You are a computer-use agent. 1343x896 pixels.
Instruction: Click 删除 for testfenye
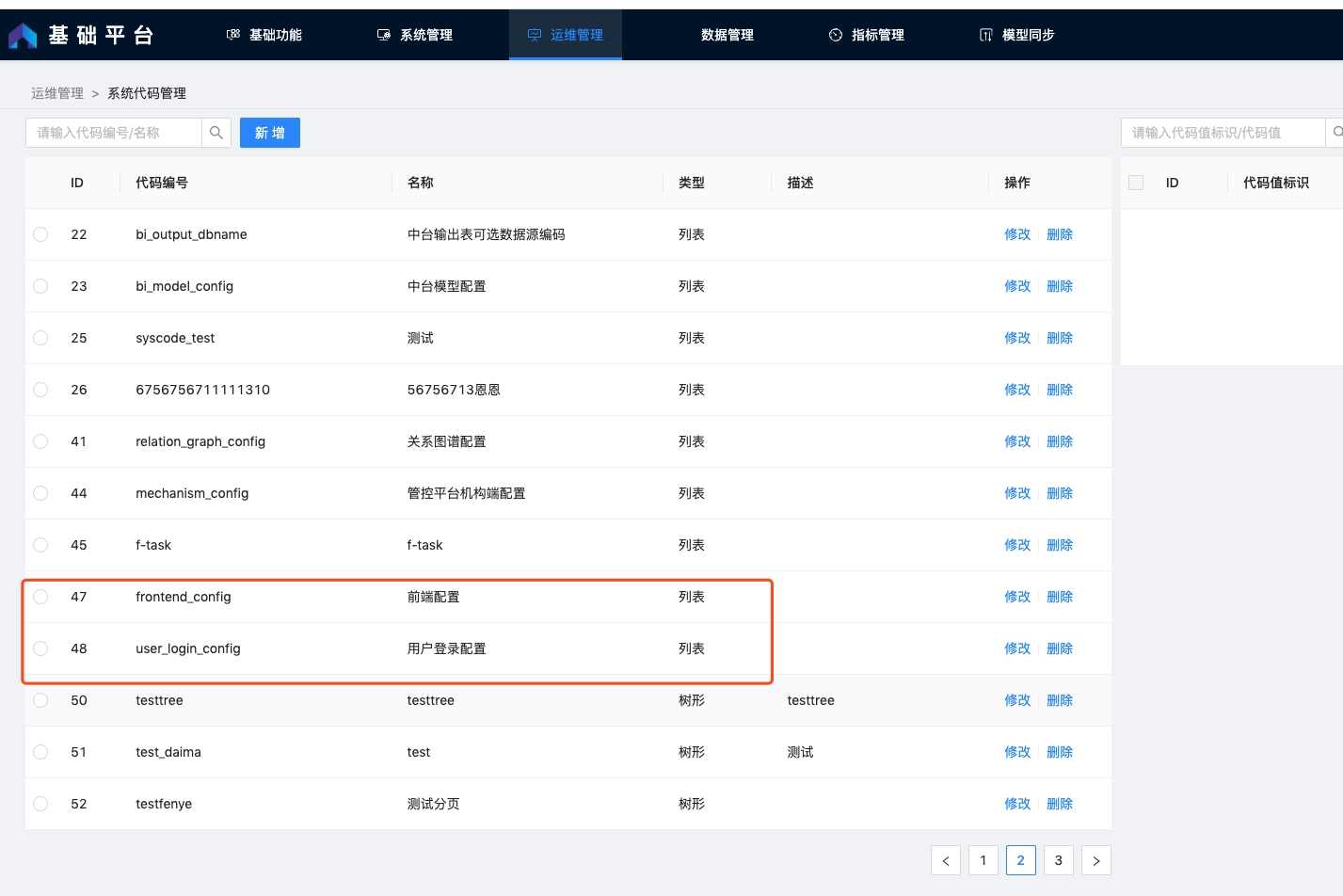tap(1060, 804)
